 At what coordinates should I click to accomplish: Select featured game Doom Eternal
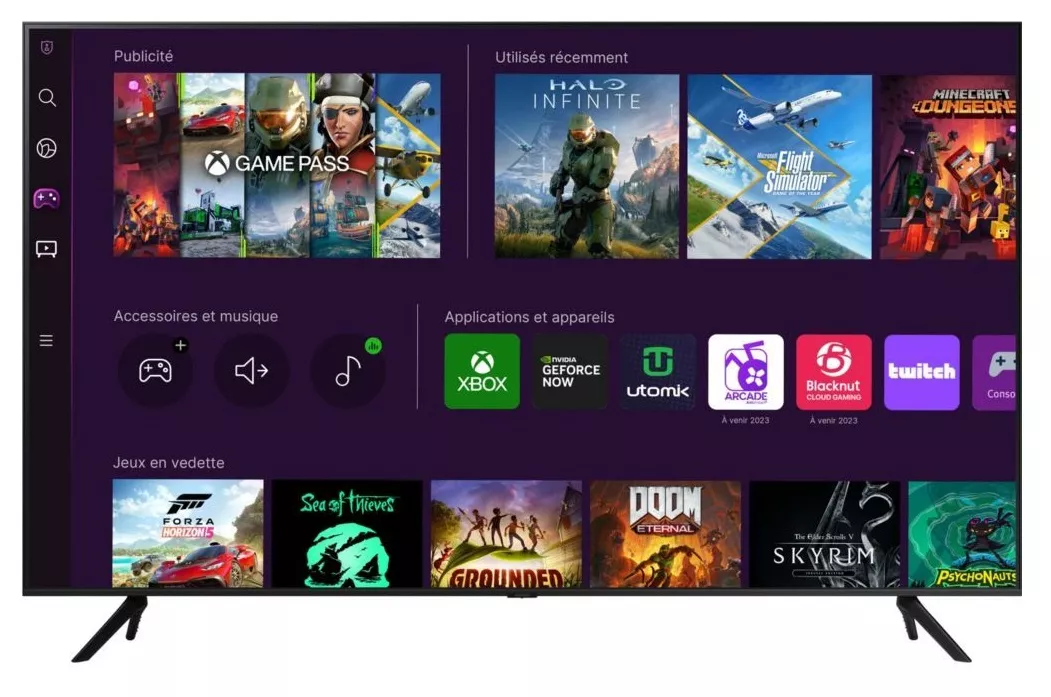point(666,535)
